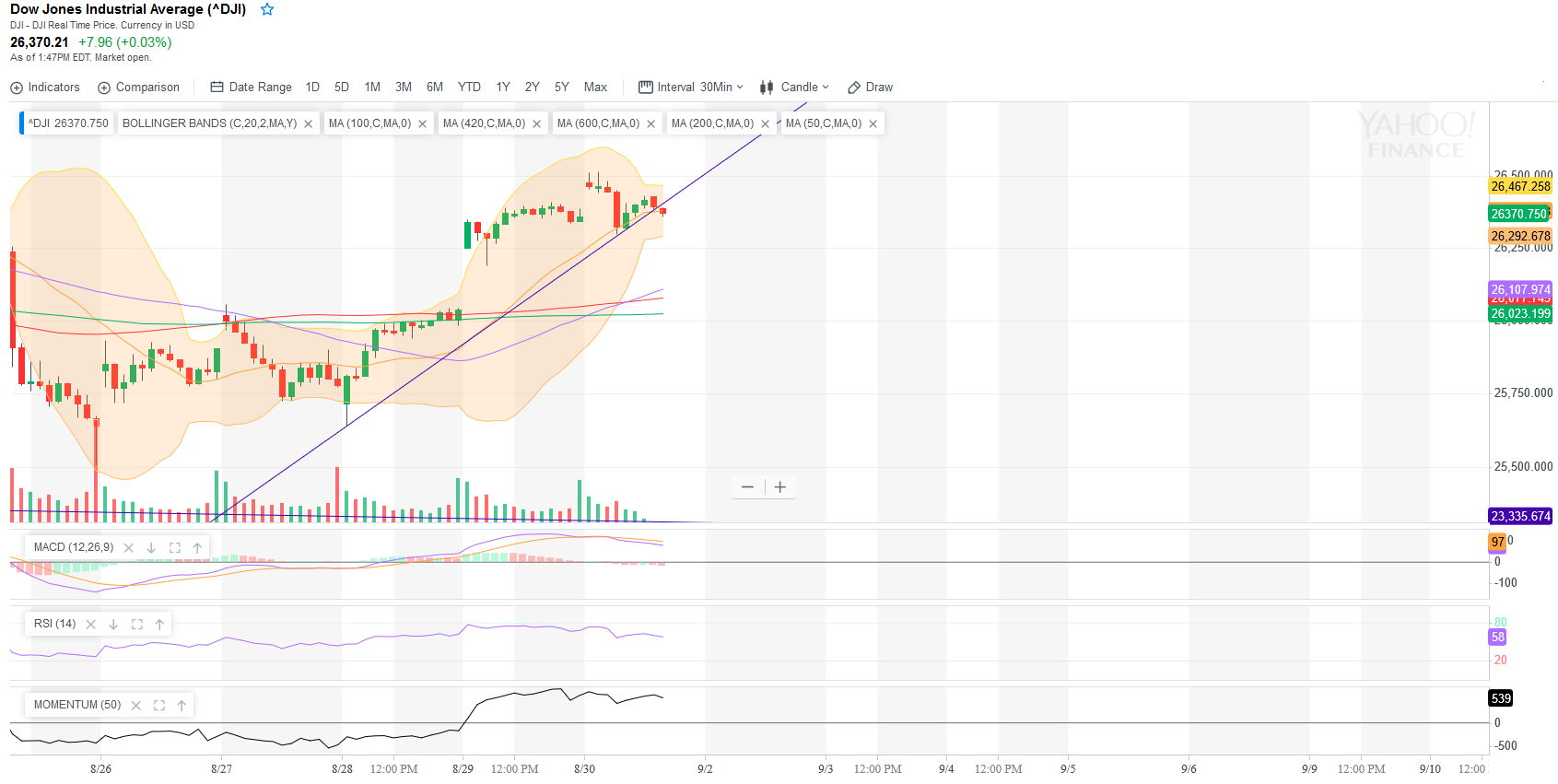Maximize the MACD panel

pyautogui.click(x=175, y=548)
